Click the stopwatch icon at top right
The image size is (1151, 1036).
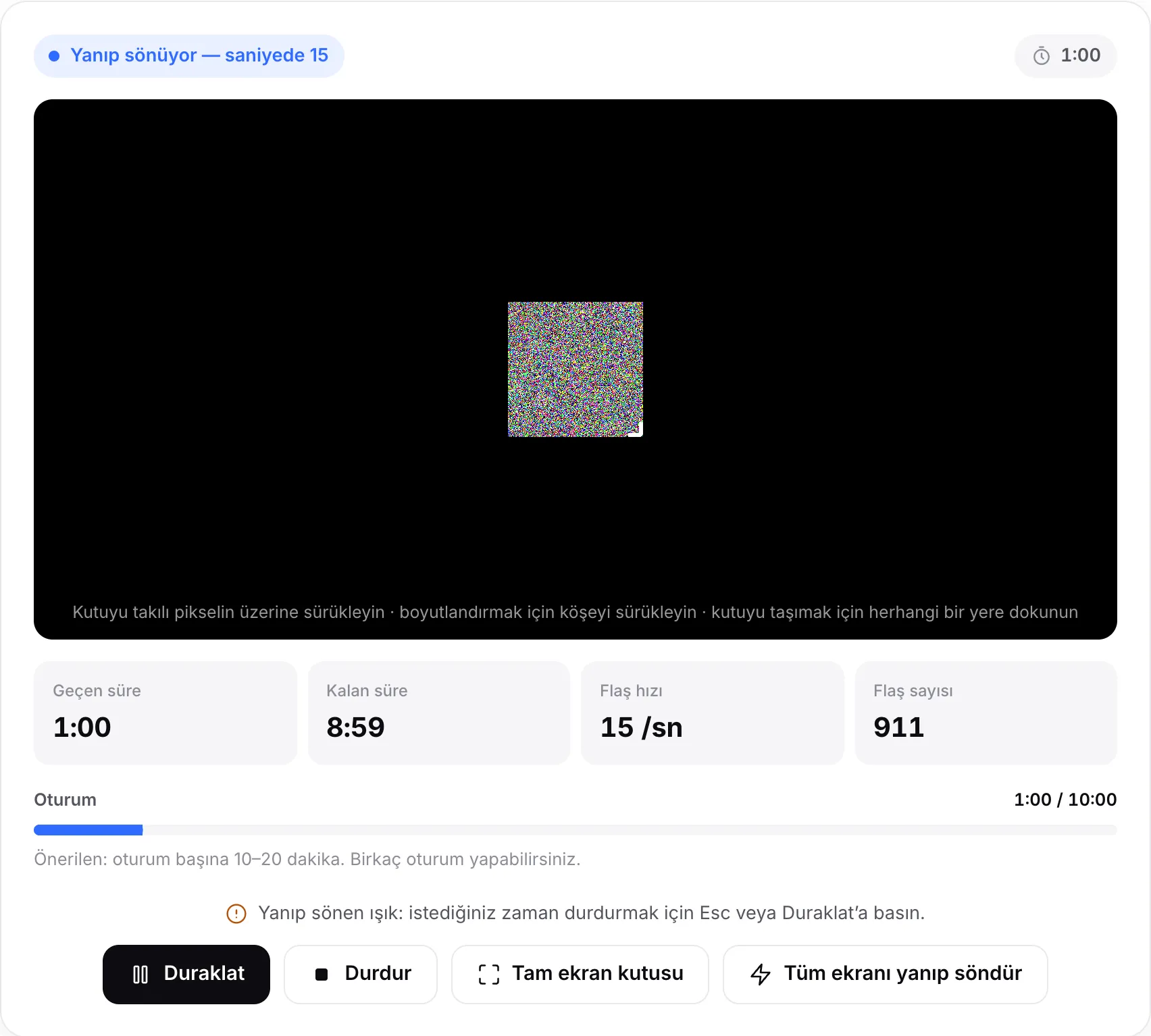point(1042,56)
